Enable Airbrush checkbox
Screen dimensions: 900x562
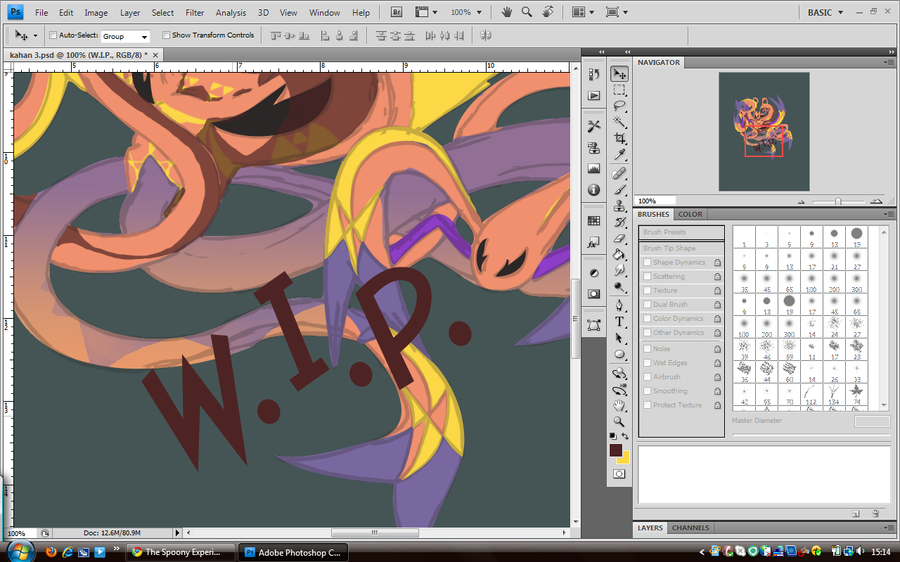point(647,377)
